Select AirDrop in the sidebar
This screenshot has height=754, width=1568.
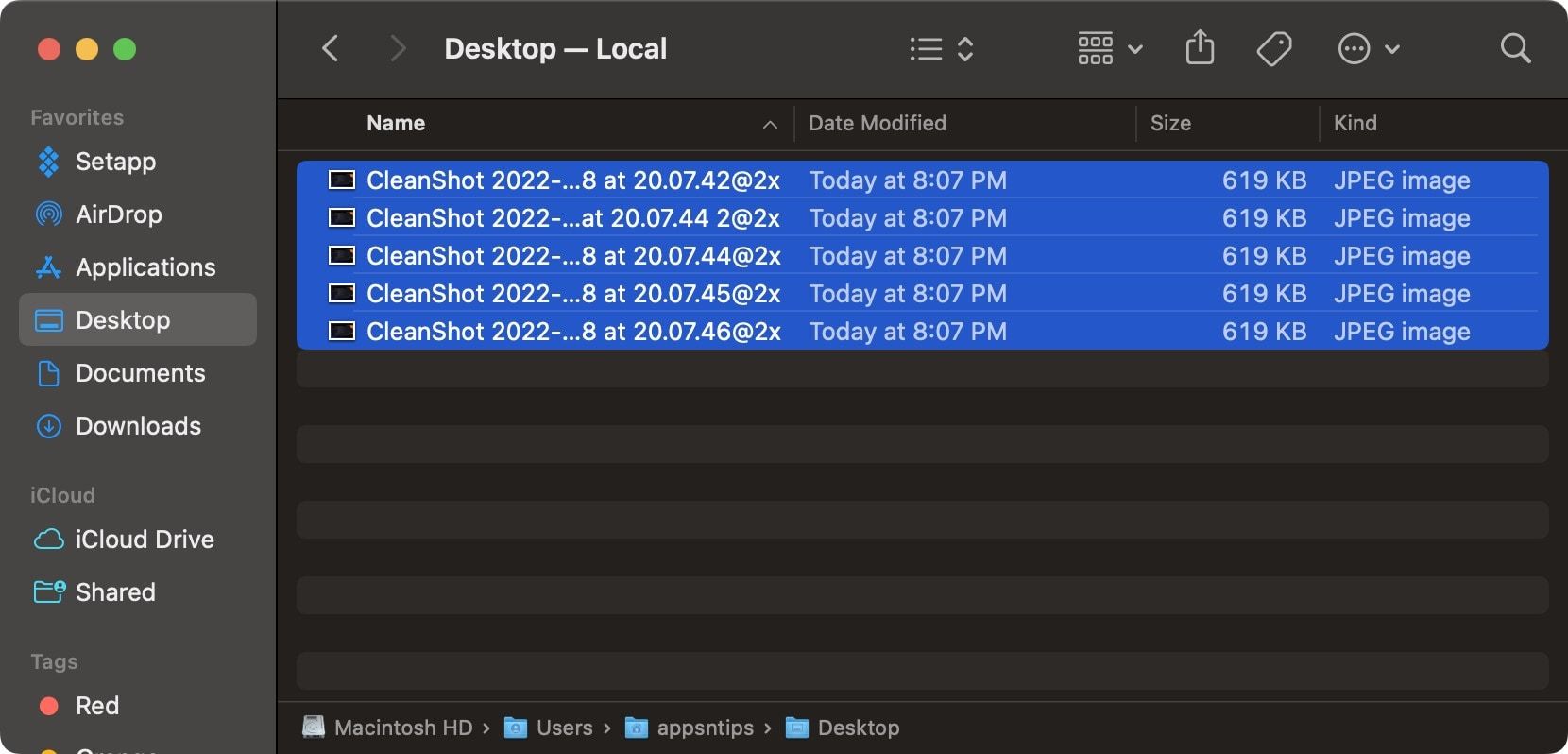tap(118, 214)
